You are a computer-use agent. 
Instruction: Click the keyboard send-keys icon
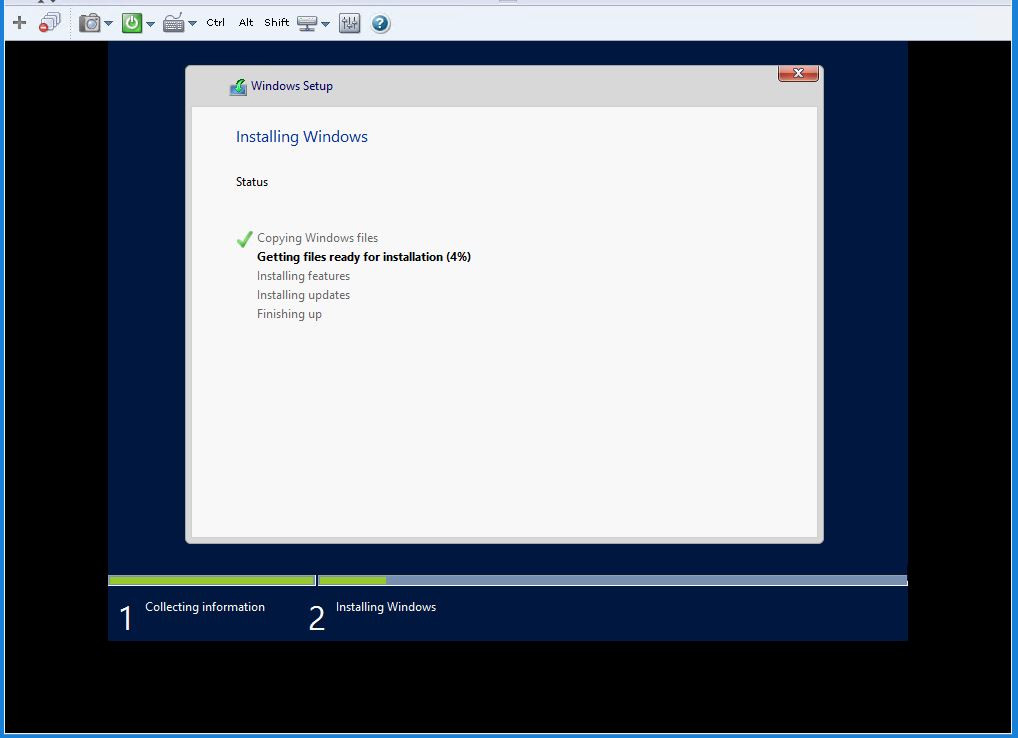[172, 22]
